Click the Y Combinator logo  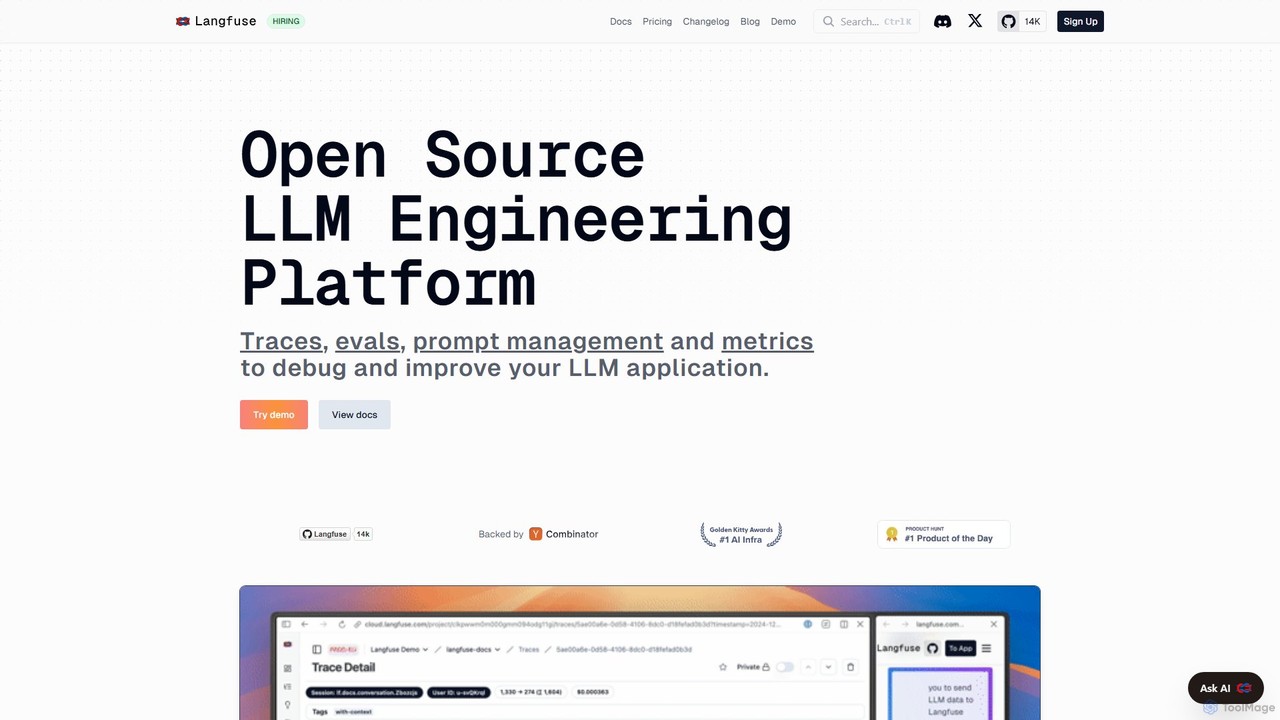536,534
